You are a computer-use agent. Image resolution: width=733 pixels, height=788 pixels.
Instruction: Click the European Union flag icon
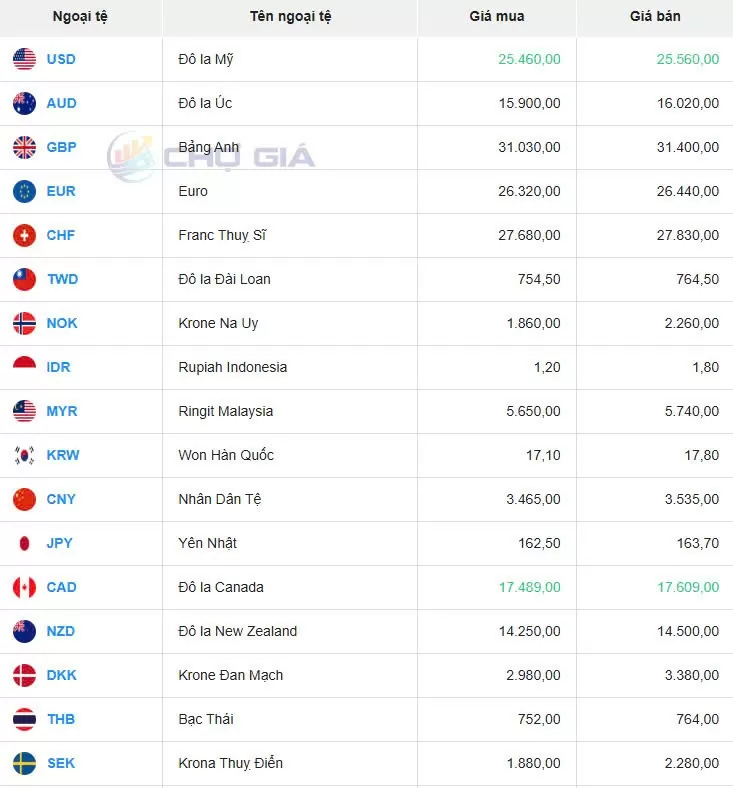[x=25, y=191]
